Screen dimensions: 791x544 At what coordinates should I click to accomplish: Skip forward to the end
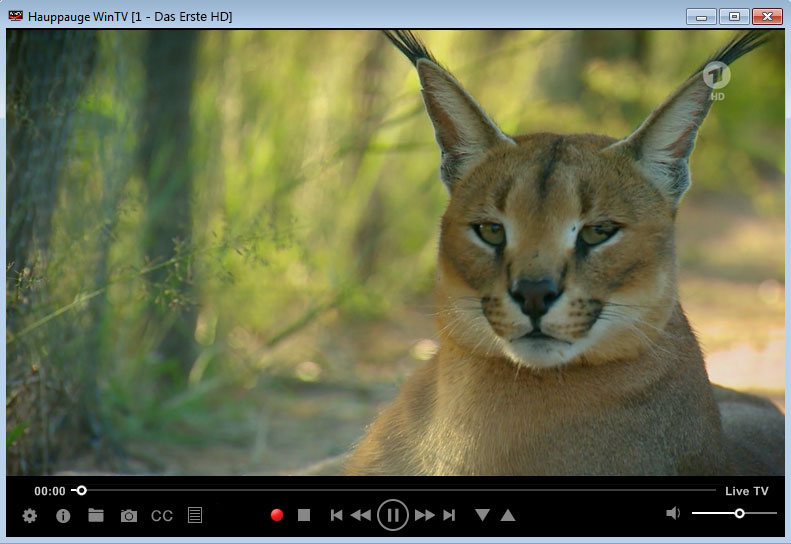(449, 515)
